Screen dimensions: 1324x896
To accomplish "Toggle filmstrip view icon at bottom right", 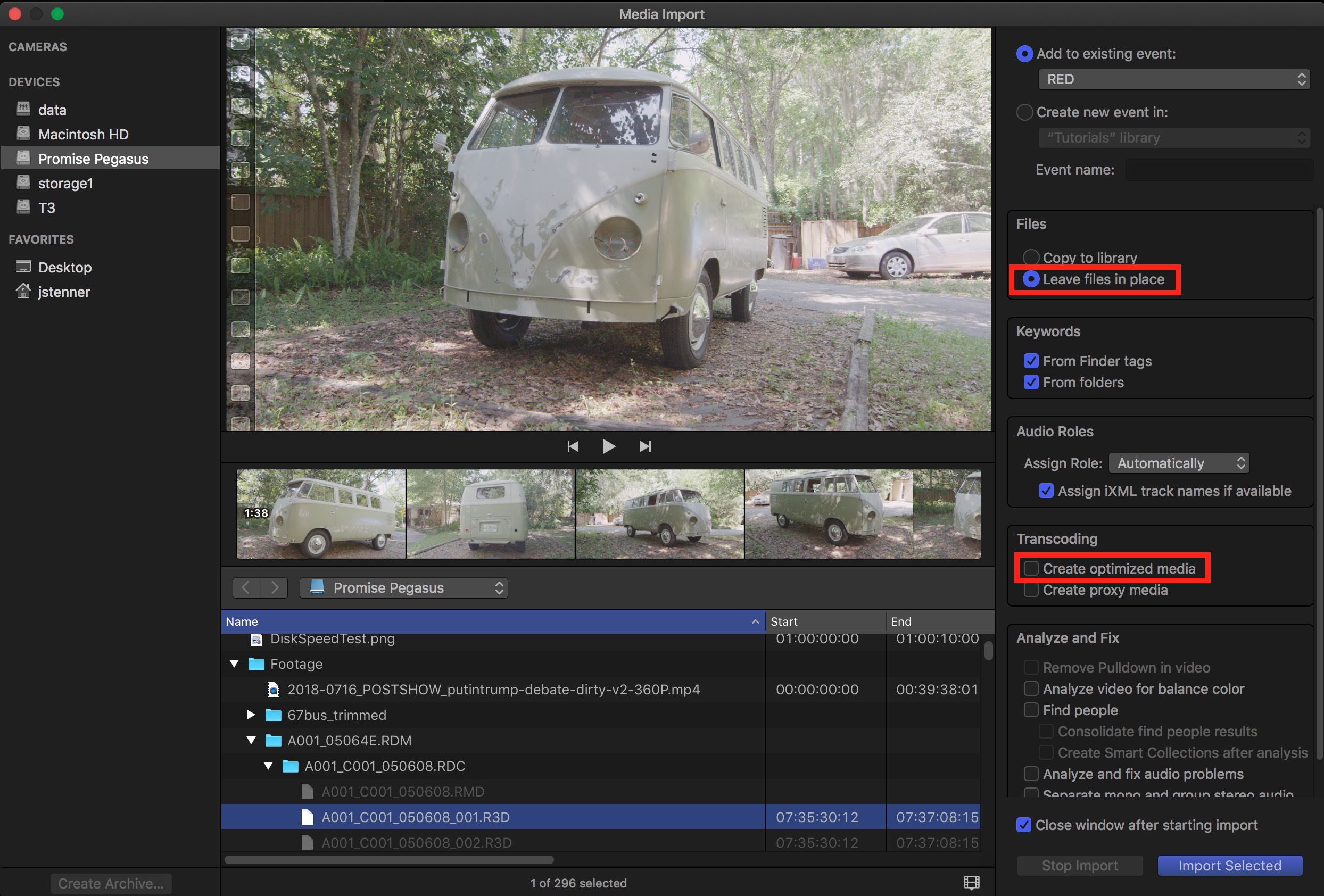I will click(971, 882).
